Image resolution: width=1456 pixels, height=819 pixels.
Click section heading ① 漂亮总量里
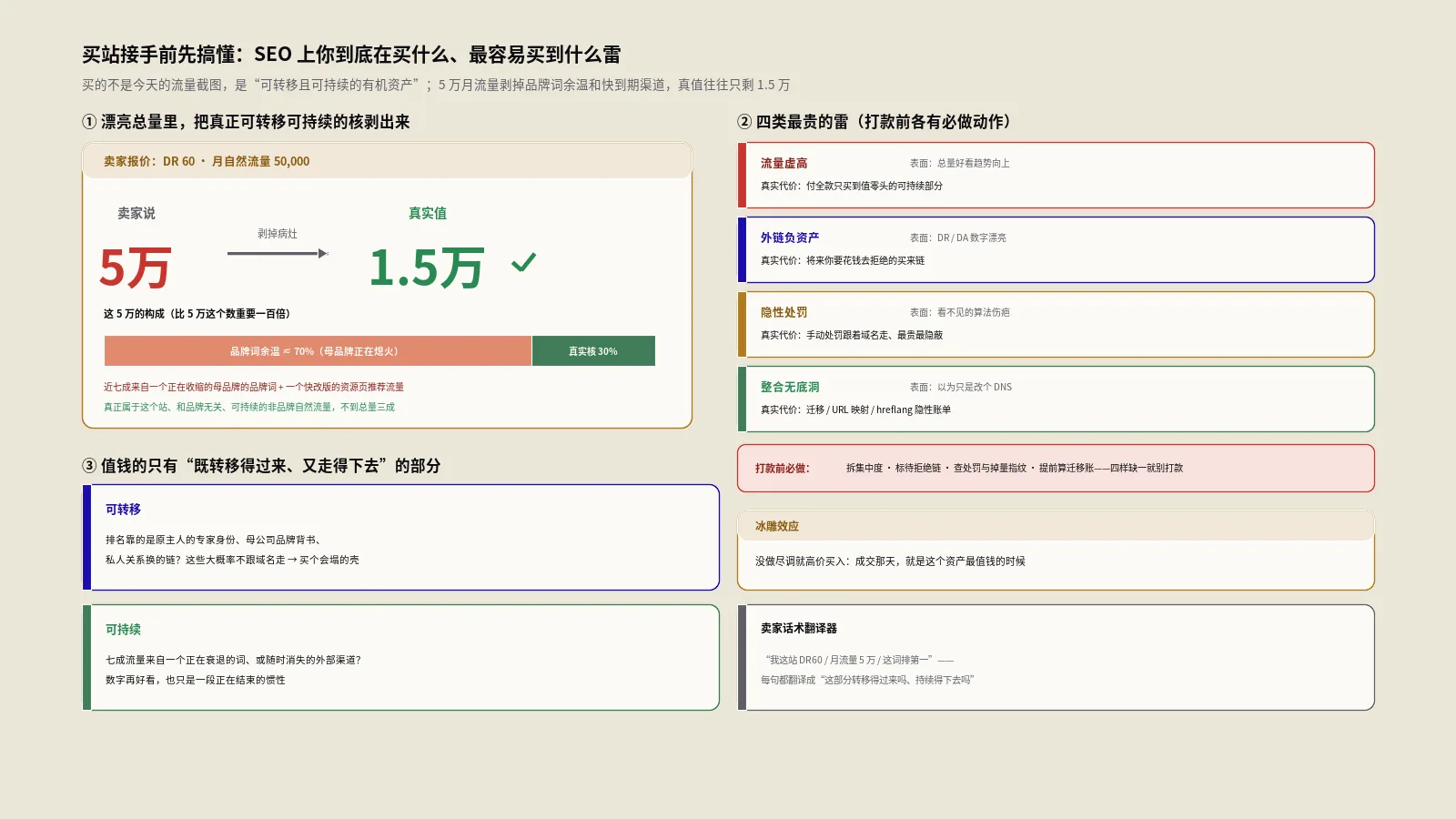246,122
